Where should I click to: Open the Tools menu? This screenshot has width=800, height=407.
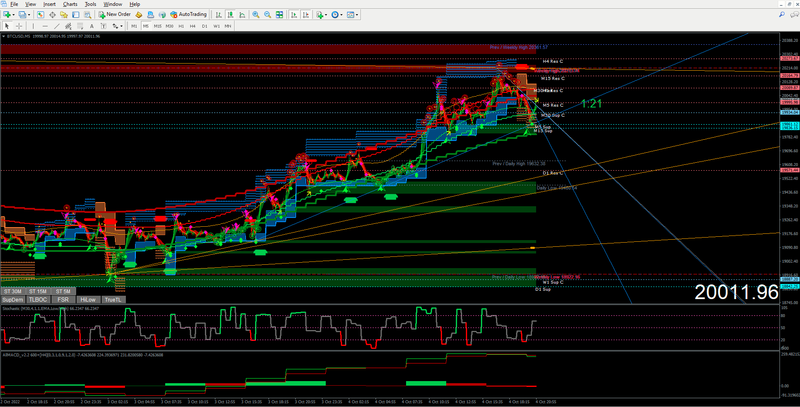[x=90, y=4]
